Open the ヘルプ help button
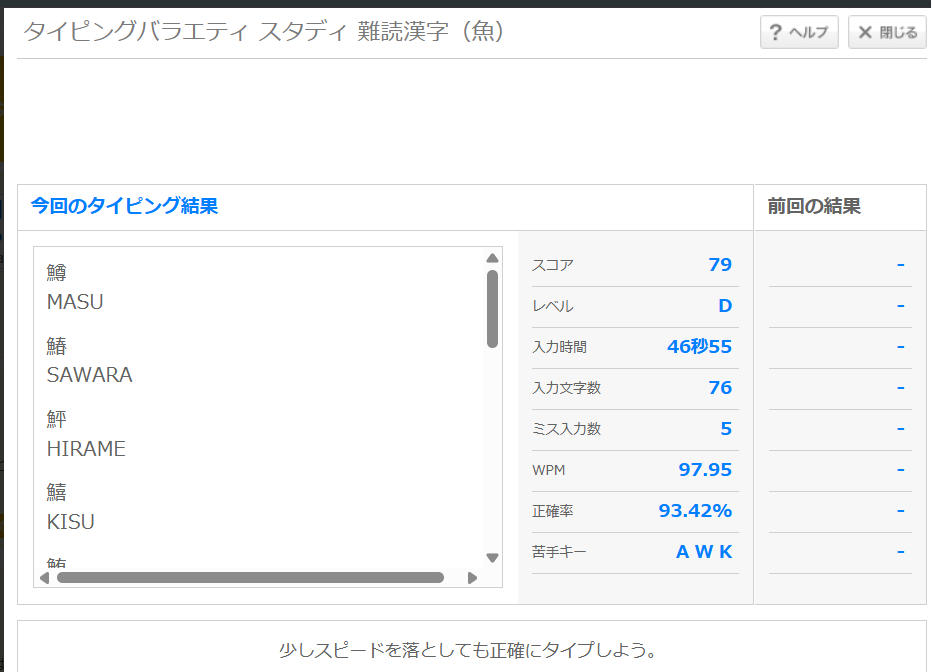This screenshot has width=931, height=672. coord(799,32)
